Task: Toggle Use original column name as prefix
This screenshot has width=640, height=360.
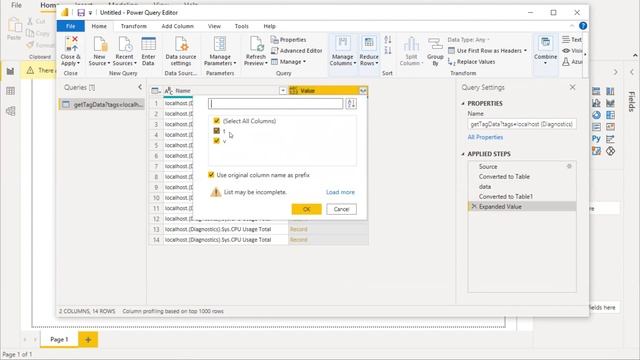Action: pyautogui.click(x=211, y=175)
